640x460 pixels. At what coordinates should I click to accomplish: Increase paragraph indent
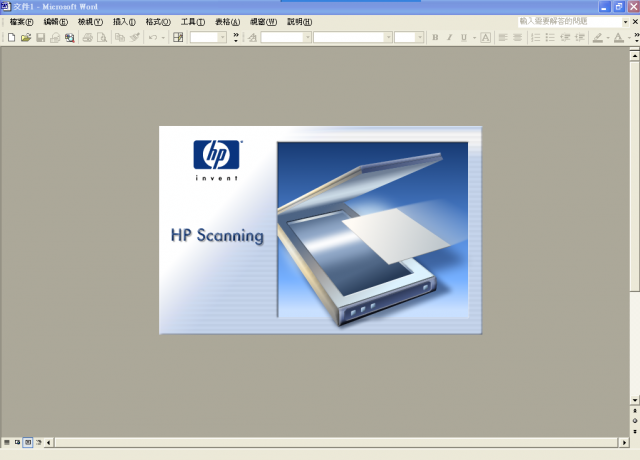[x=580, y=38]
